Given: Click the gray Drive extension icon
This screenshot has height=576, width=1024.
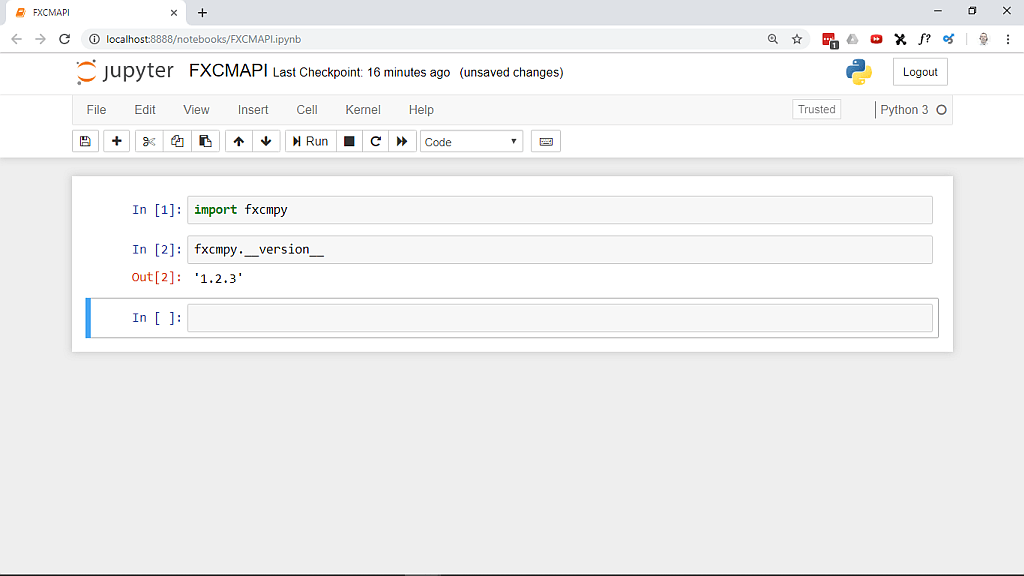Looking at the screenshot, I should coord(852,39).
